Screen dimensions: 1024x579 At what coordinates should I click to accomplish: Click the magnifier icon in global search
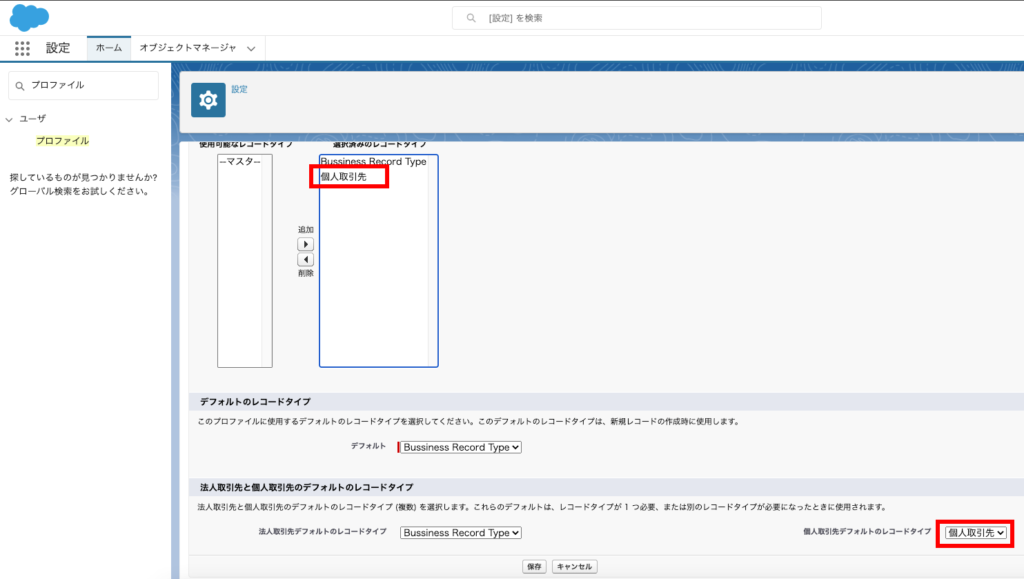pos(471,18)
